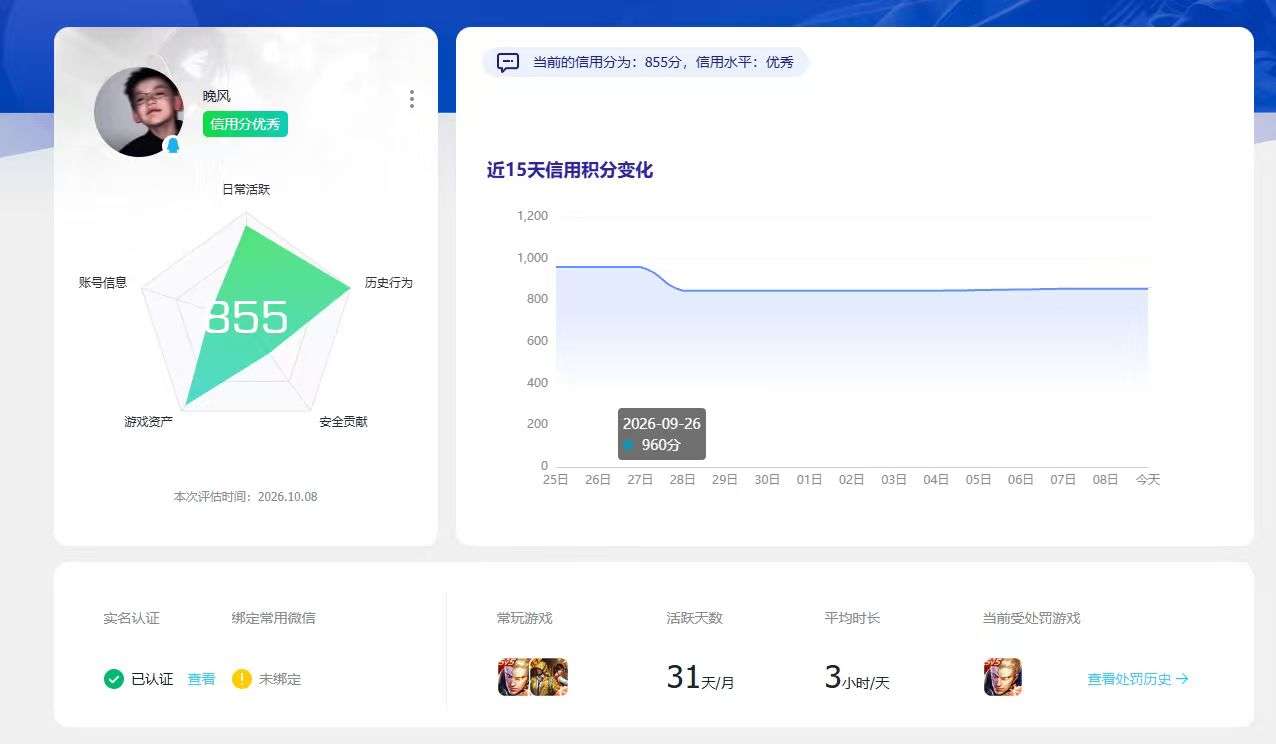Click the 绑定常用微信 heading
The image size is (1276, 744).
click(x=274, y=618)
